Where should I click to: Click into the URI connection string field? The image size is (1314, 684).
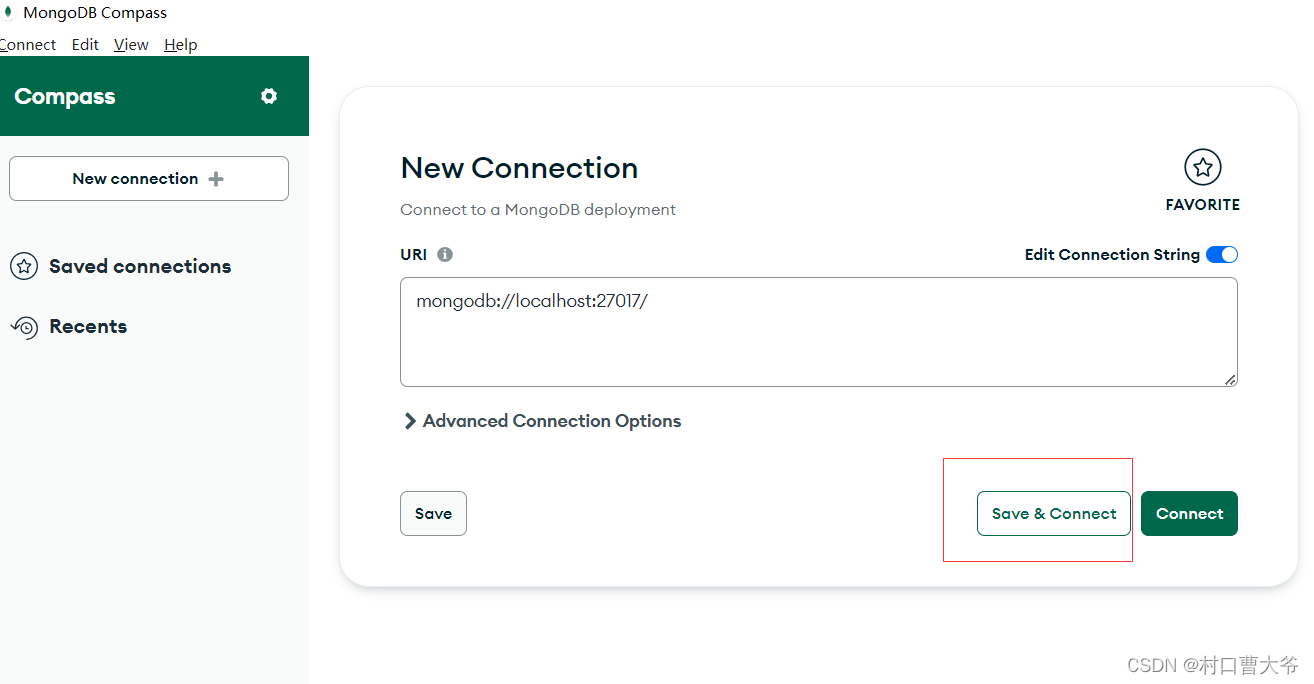[x=819, y=332]
